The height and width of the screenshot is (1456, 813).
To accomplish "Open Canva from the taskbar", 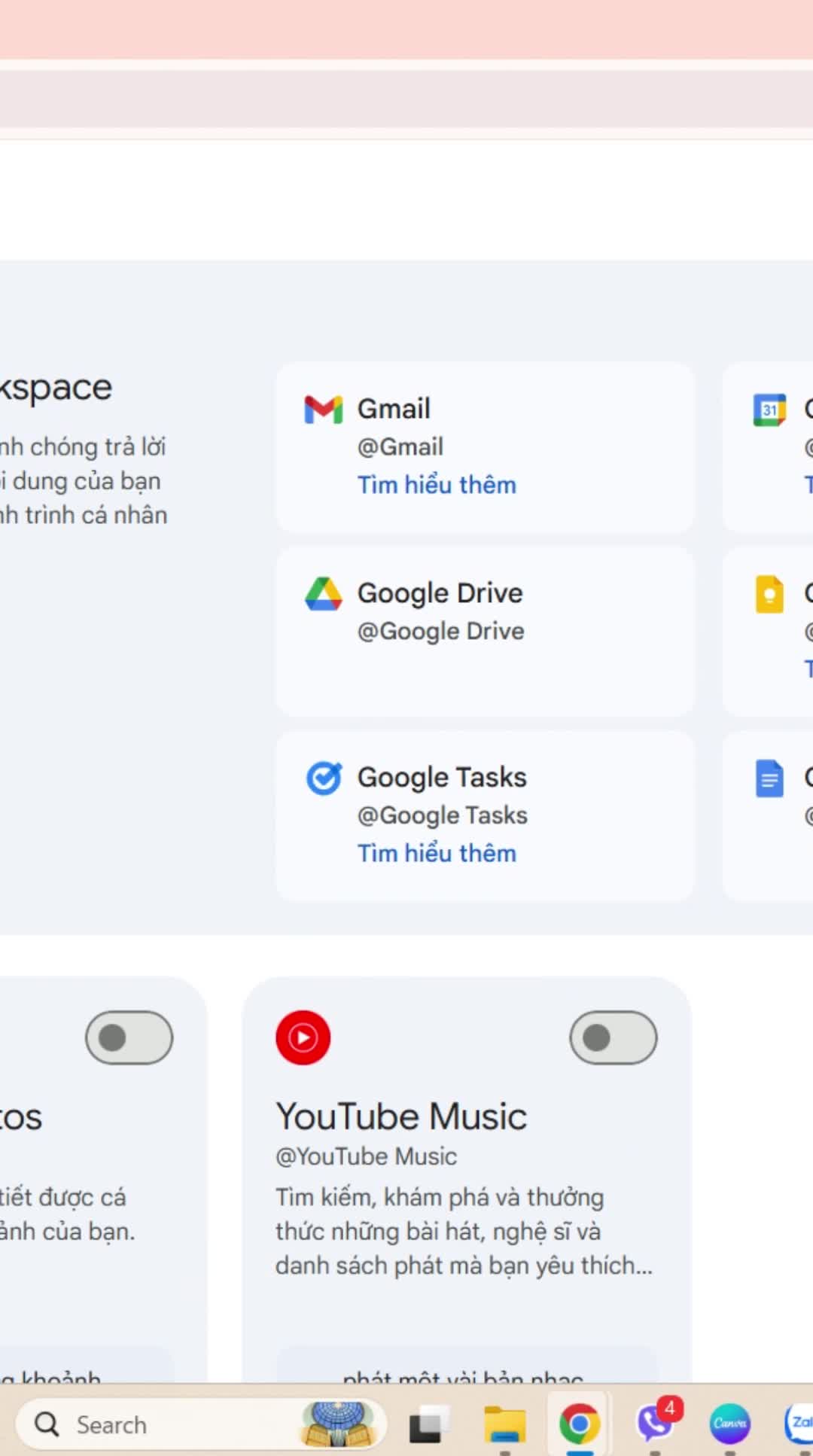I will coord(730,1424).
